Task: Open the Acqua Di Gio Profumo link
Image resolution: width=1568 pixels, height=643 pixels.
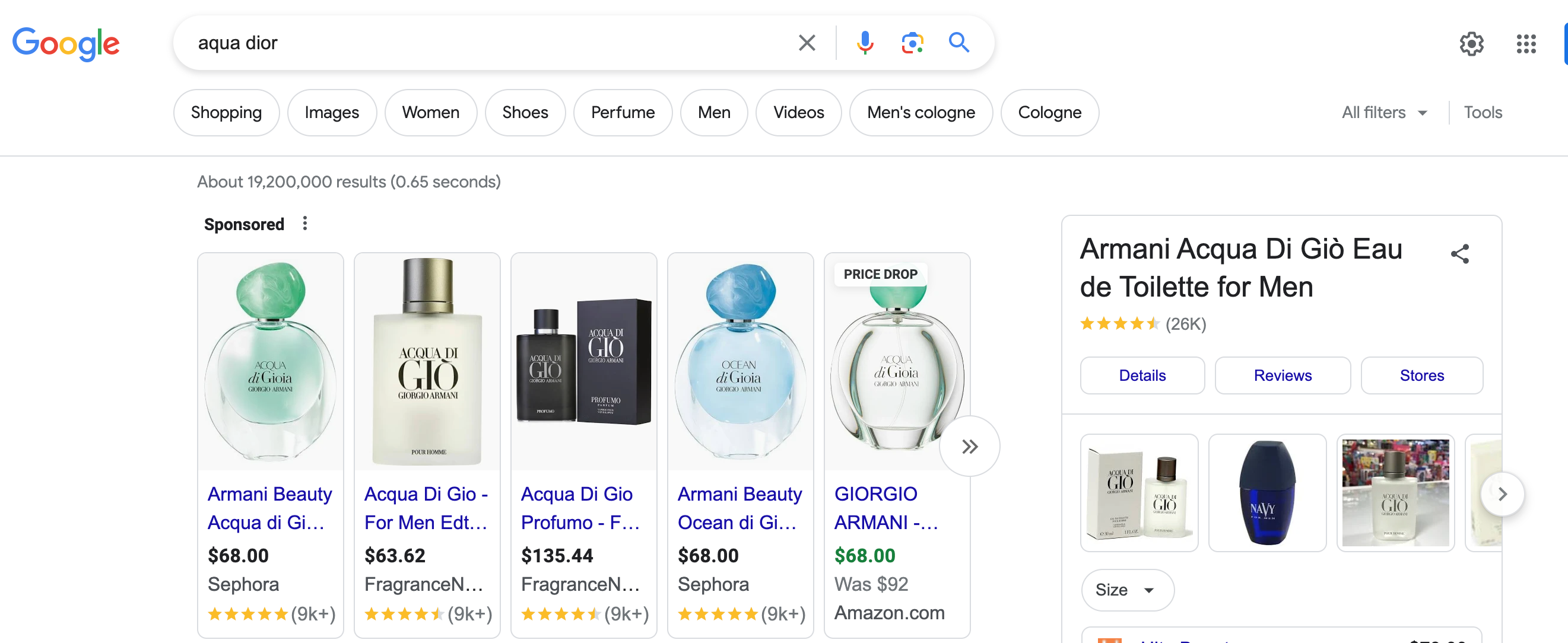Action: point(580,508)
